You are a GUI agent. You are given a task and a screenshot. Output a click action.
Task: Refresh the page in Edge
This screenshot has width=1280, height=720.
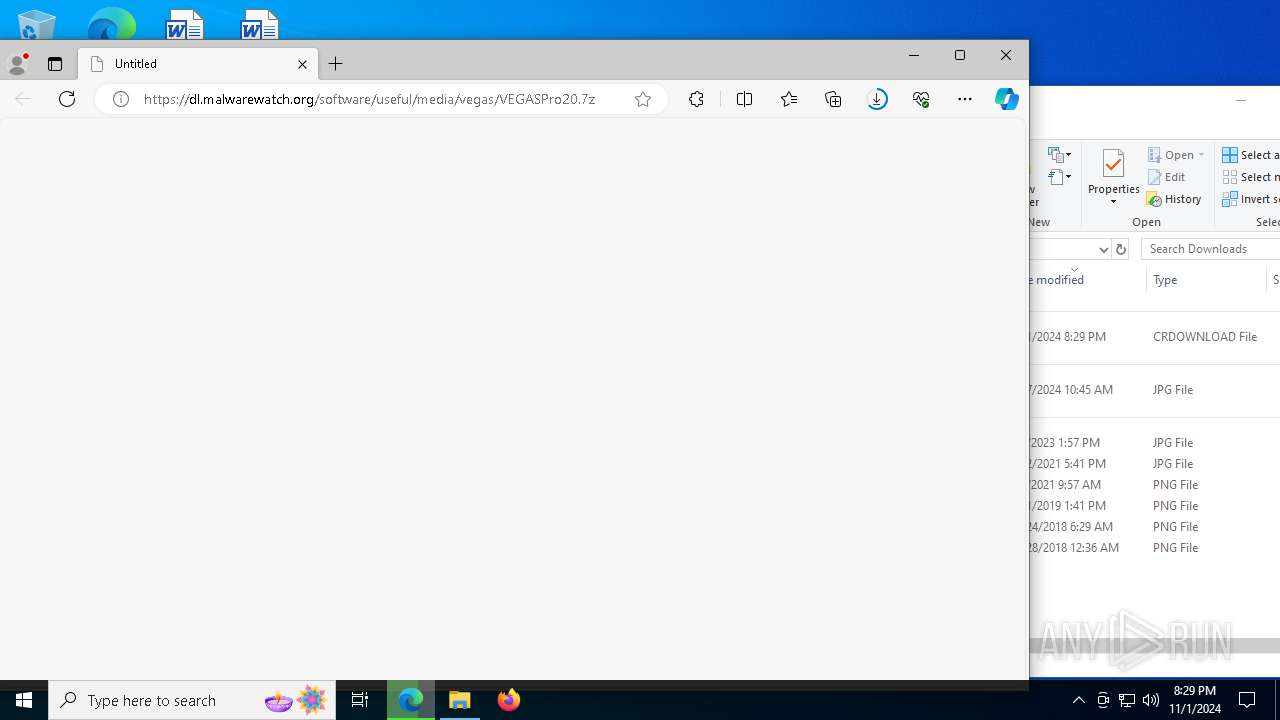tap(67, 99)
